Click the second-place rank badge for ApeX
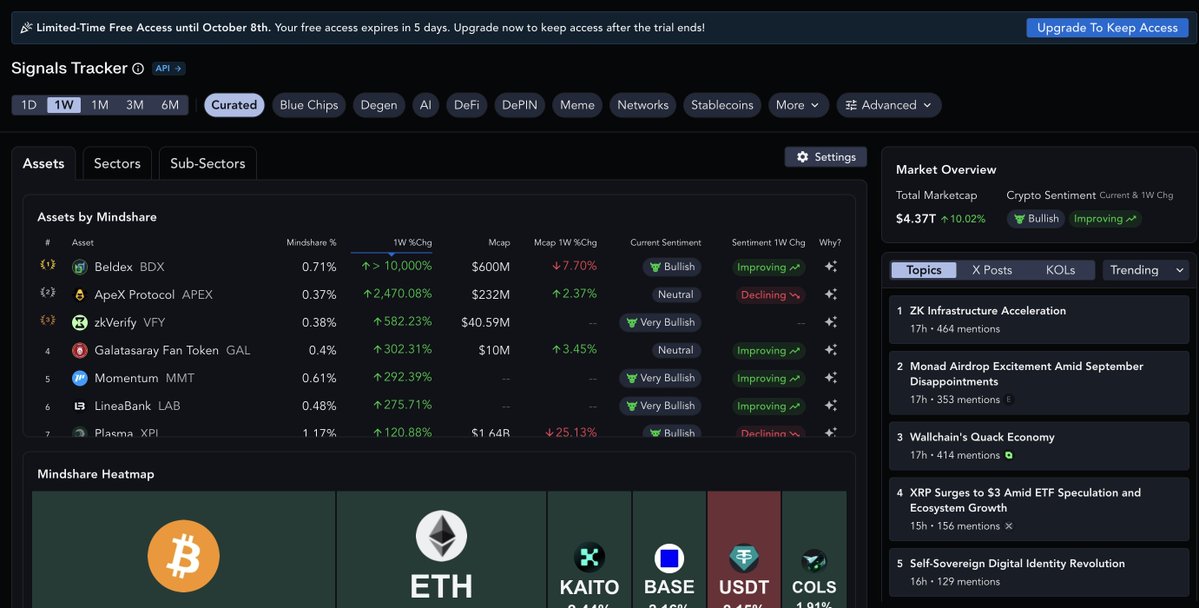The height and width of the screenshot is (608, 1199). point(47,292)
